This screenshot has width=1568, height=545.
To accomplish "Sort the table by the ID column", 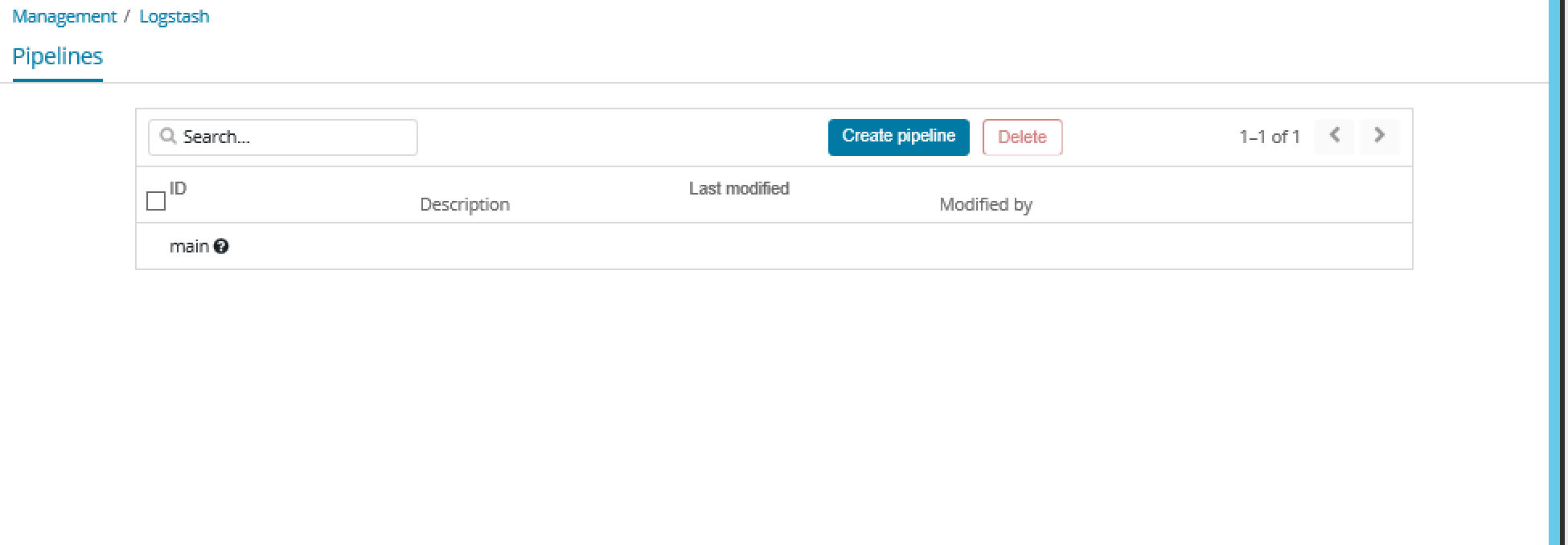I will point(177,187).
